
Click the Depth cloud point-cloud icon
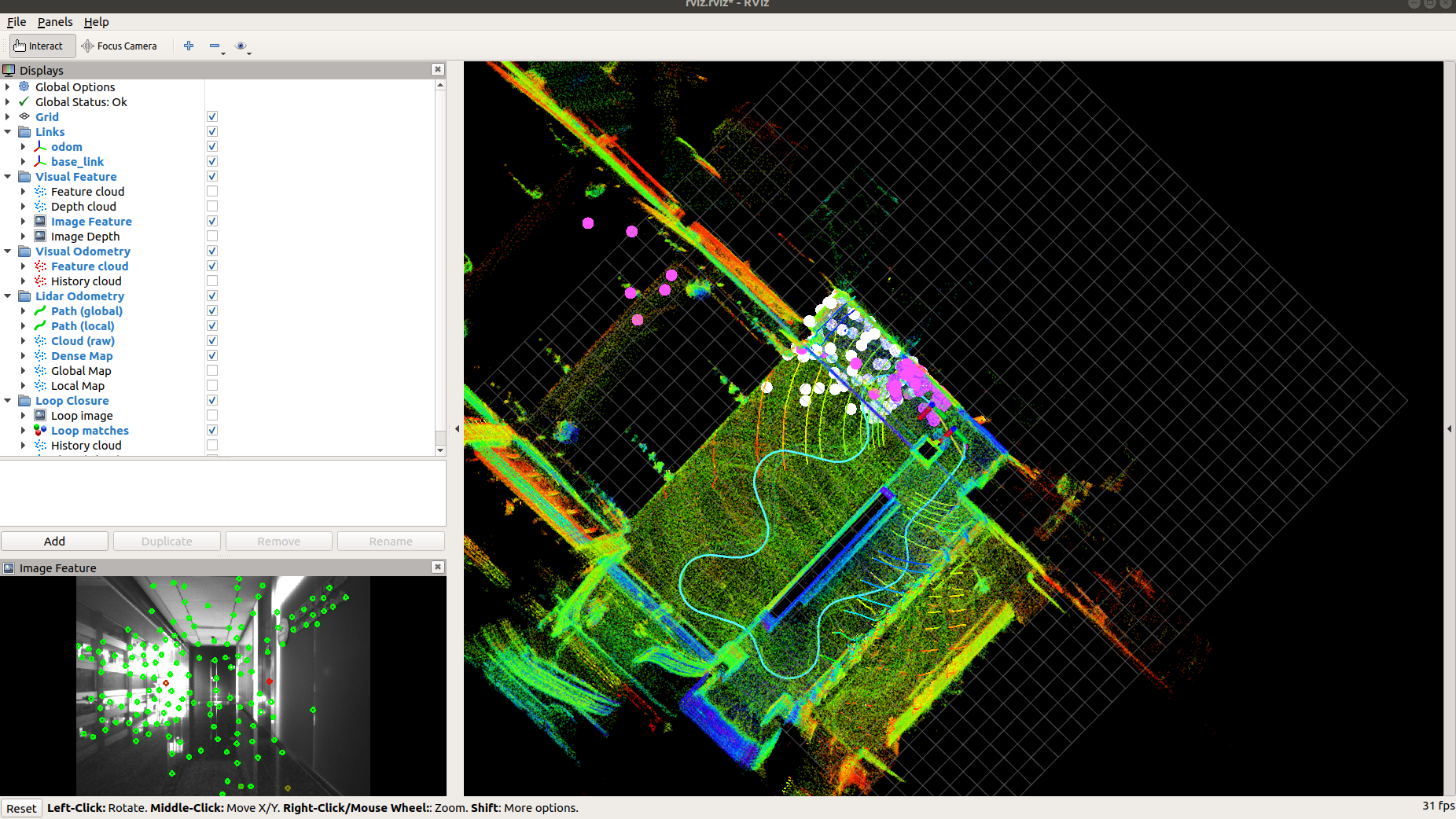point(40,206)
